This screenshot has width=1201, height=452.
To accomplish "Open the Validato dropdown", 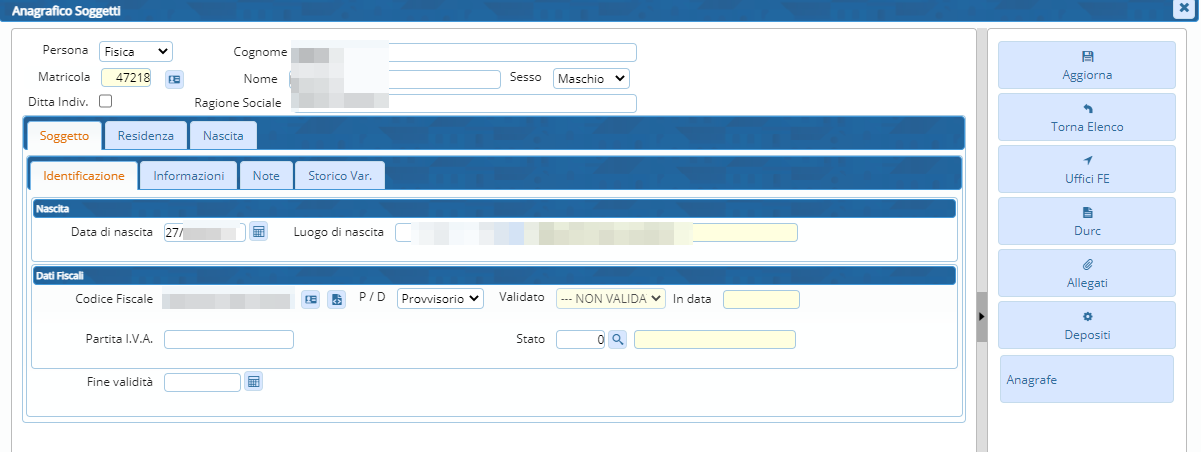I will [610, 298].
